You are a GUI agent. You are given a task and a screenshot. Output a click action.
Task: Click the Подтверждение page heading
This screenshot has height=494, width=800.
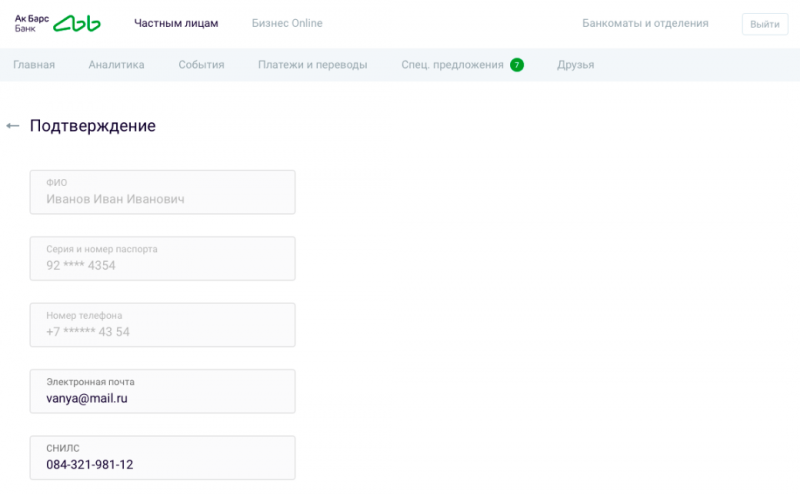tap(92, 126)
